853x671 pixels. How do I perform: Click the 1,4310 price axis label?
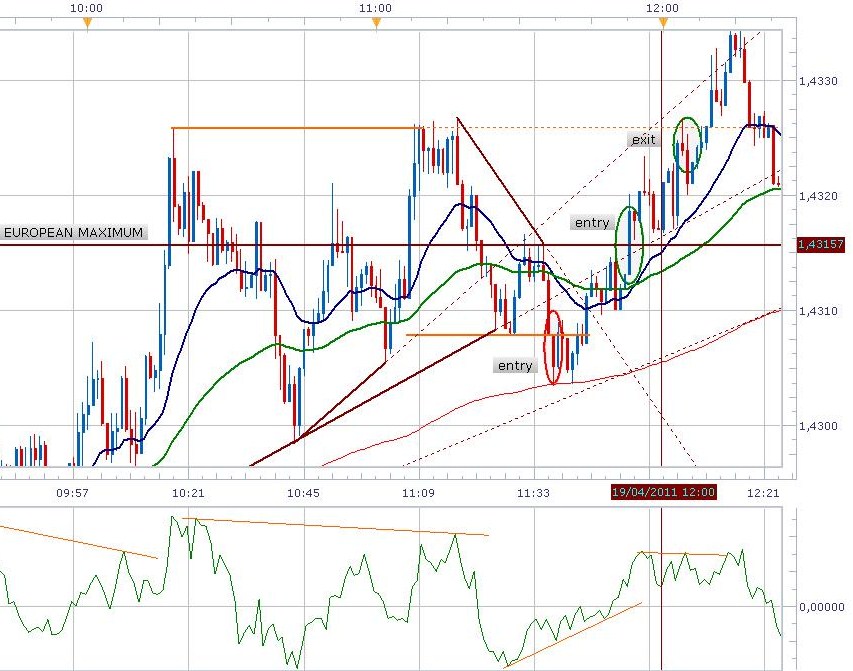pyautogui.click(x=818, y=311)
